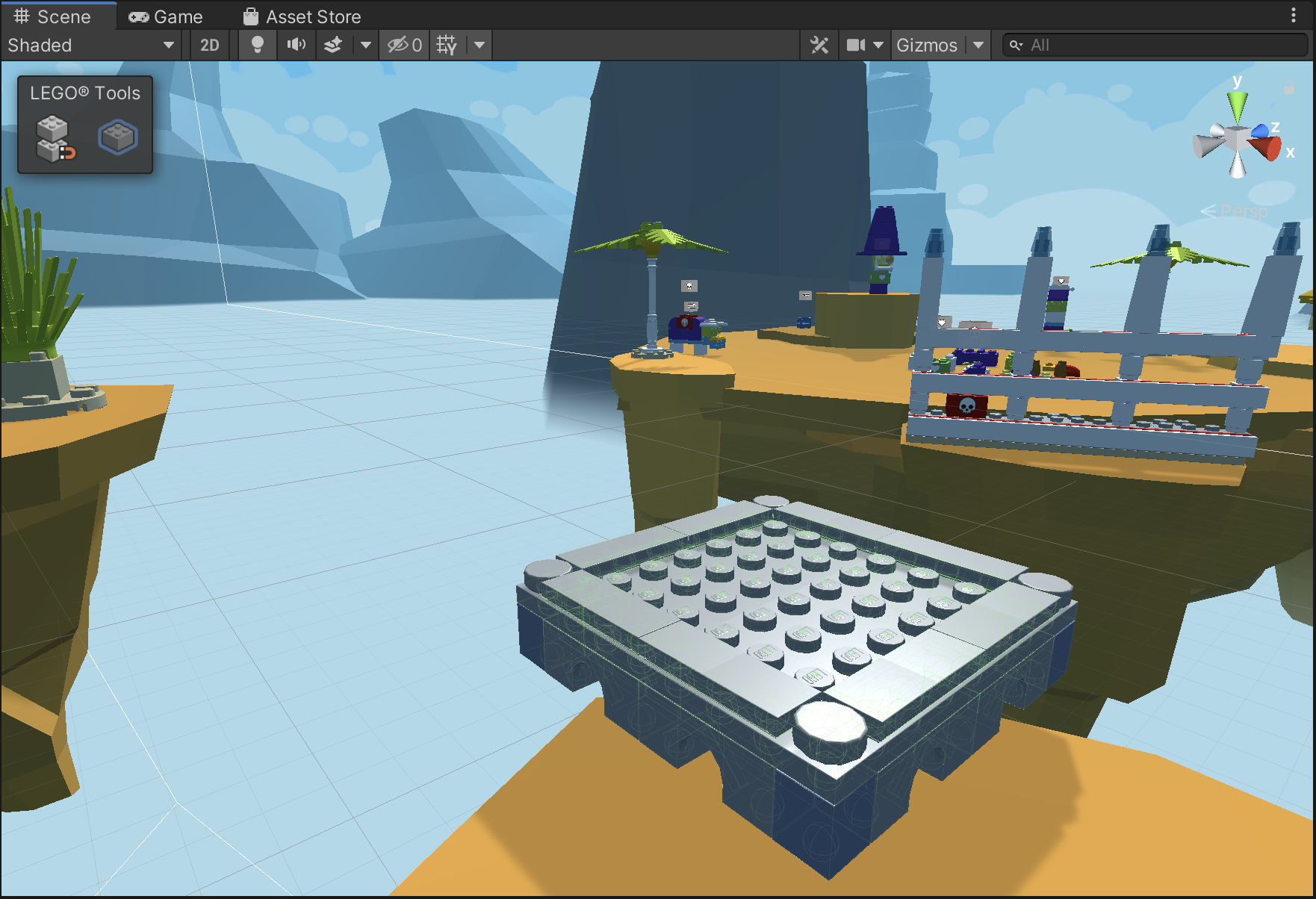Toggle the scene grid visibility
Screen dimensions: 1316x899
point(447,46)
